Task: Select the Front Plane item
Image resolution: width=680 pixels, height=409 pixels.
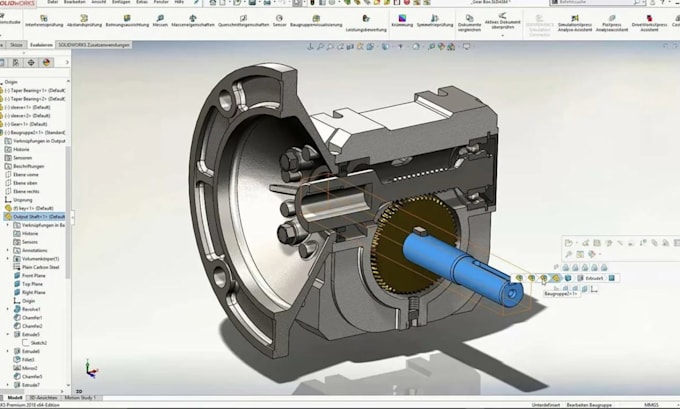Action: 29,276
